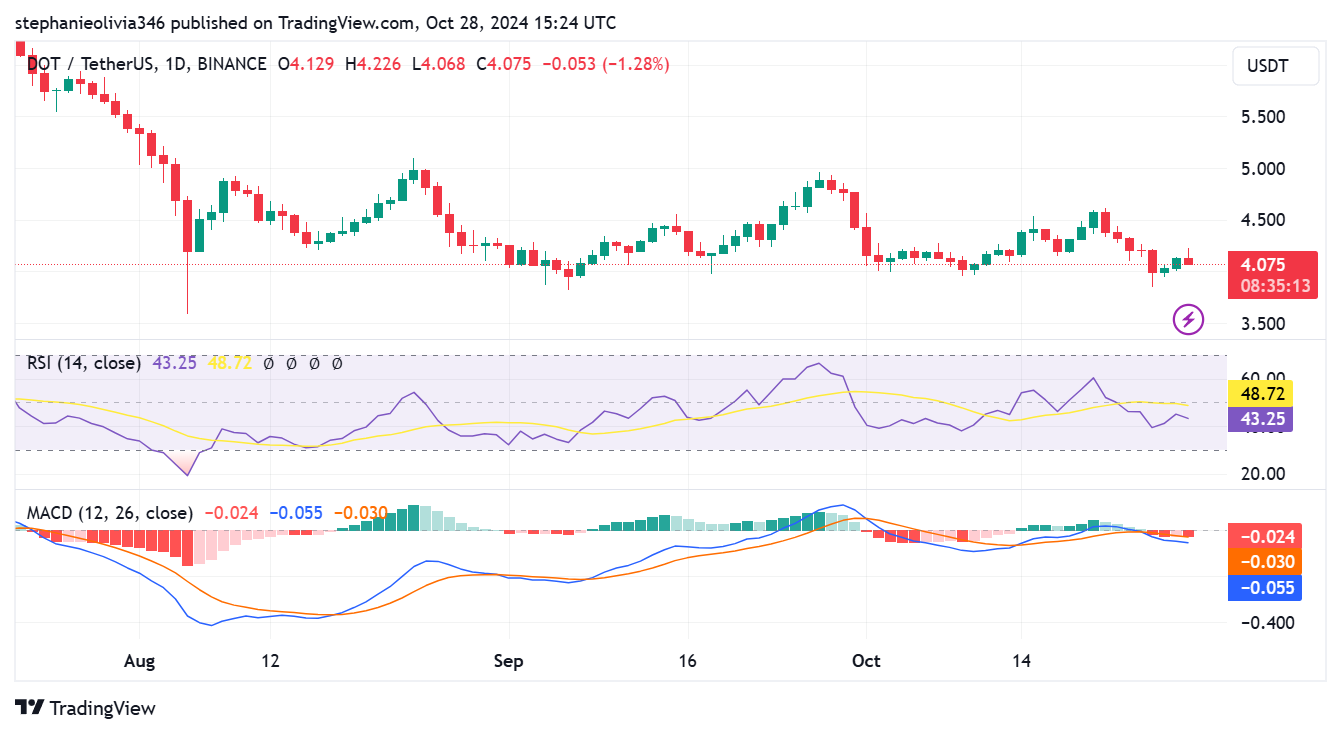1341x734 pixels.
Task: Click the 12 date on time axis
Action: pyautogui.click(x=269, y=661)
